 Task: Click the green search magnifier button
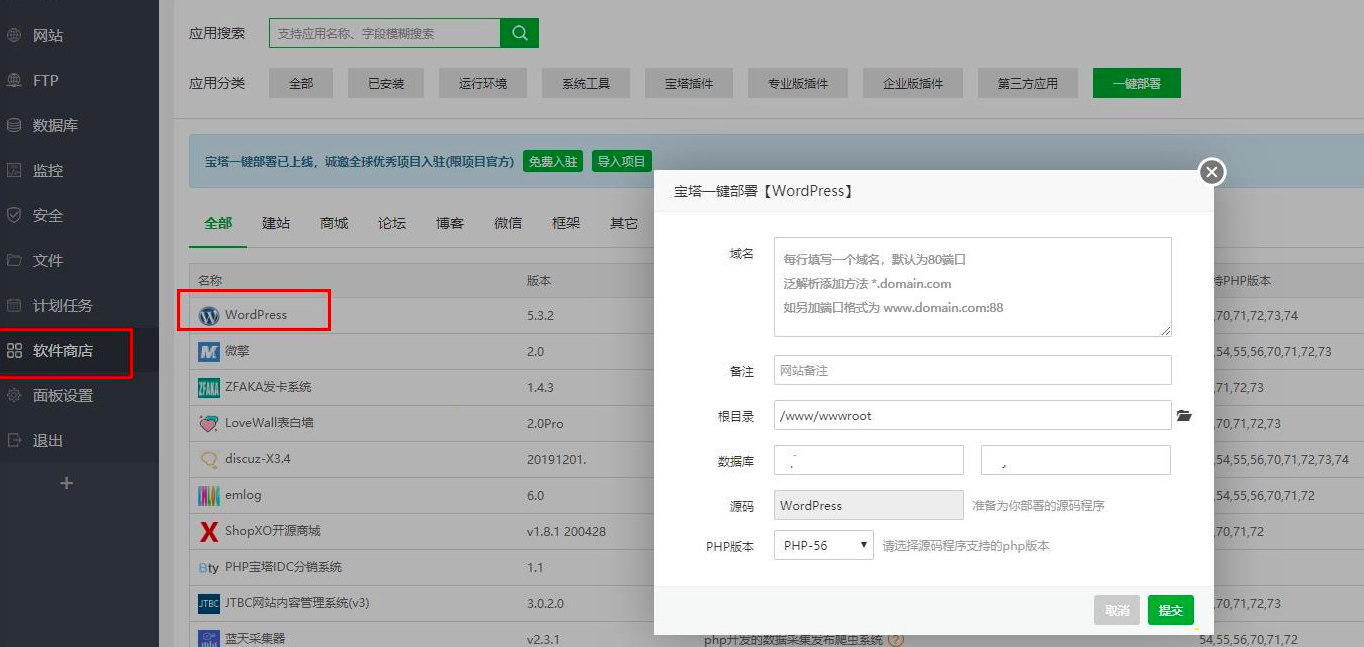click(519, 33)
